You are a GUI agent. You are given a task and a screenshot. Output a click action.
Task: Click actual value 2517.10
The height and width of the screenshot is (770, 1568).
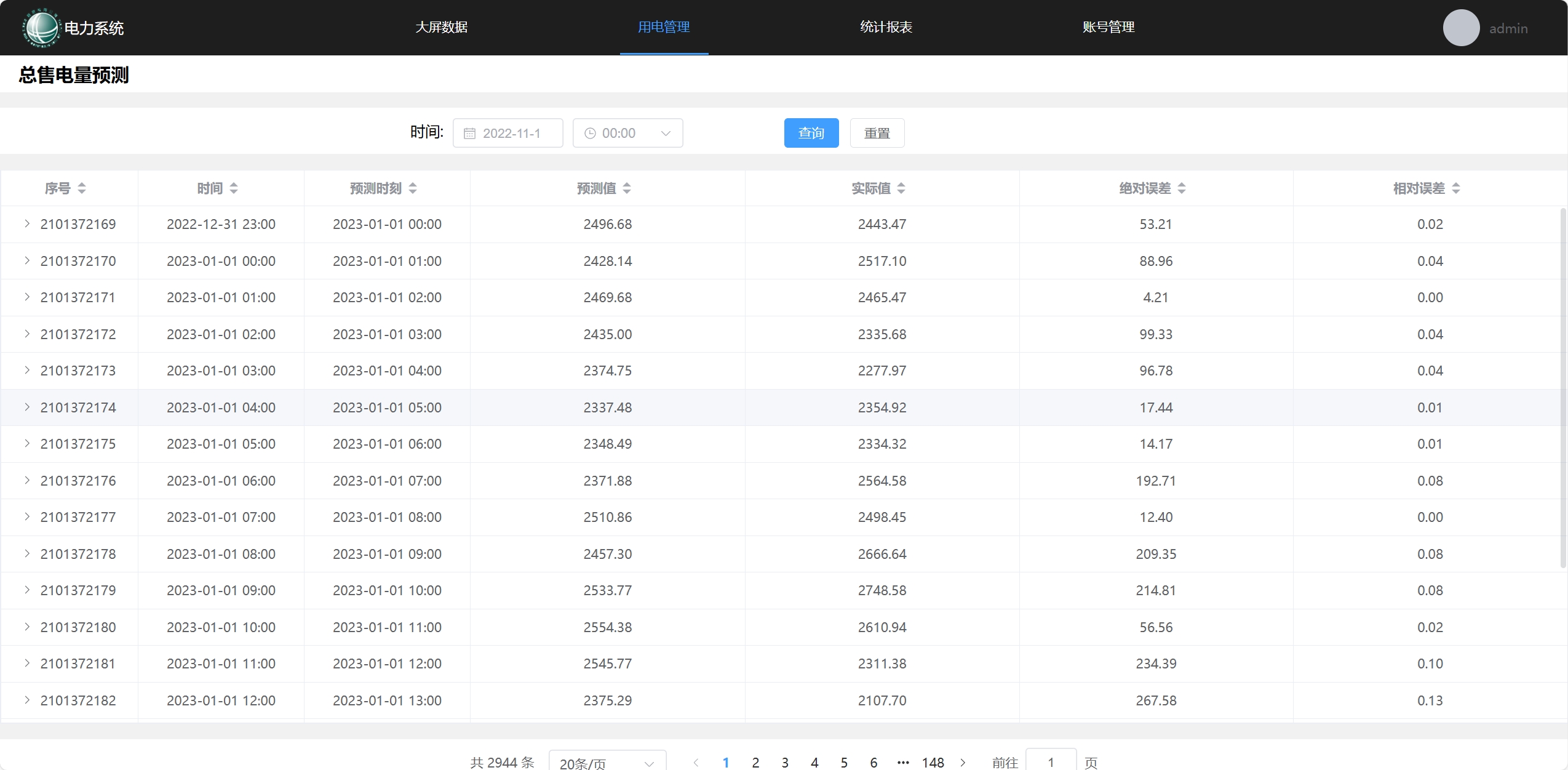[x=882, y=261]
